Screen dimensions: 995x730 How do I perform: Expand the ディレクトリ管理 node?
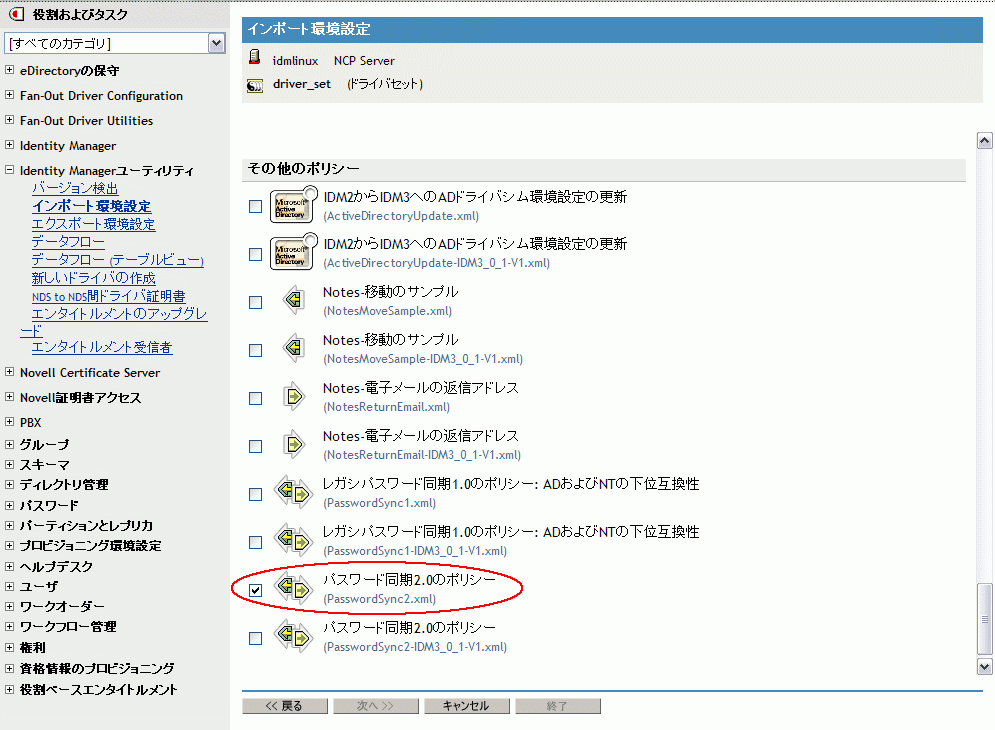coord(10,484)
